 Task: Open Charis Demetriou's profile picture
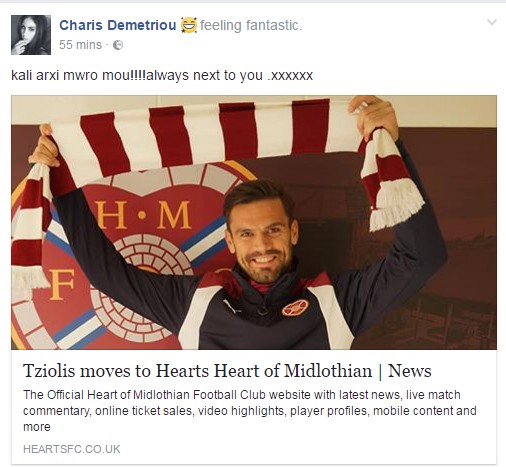(x=31, y=35)
